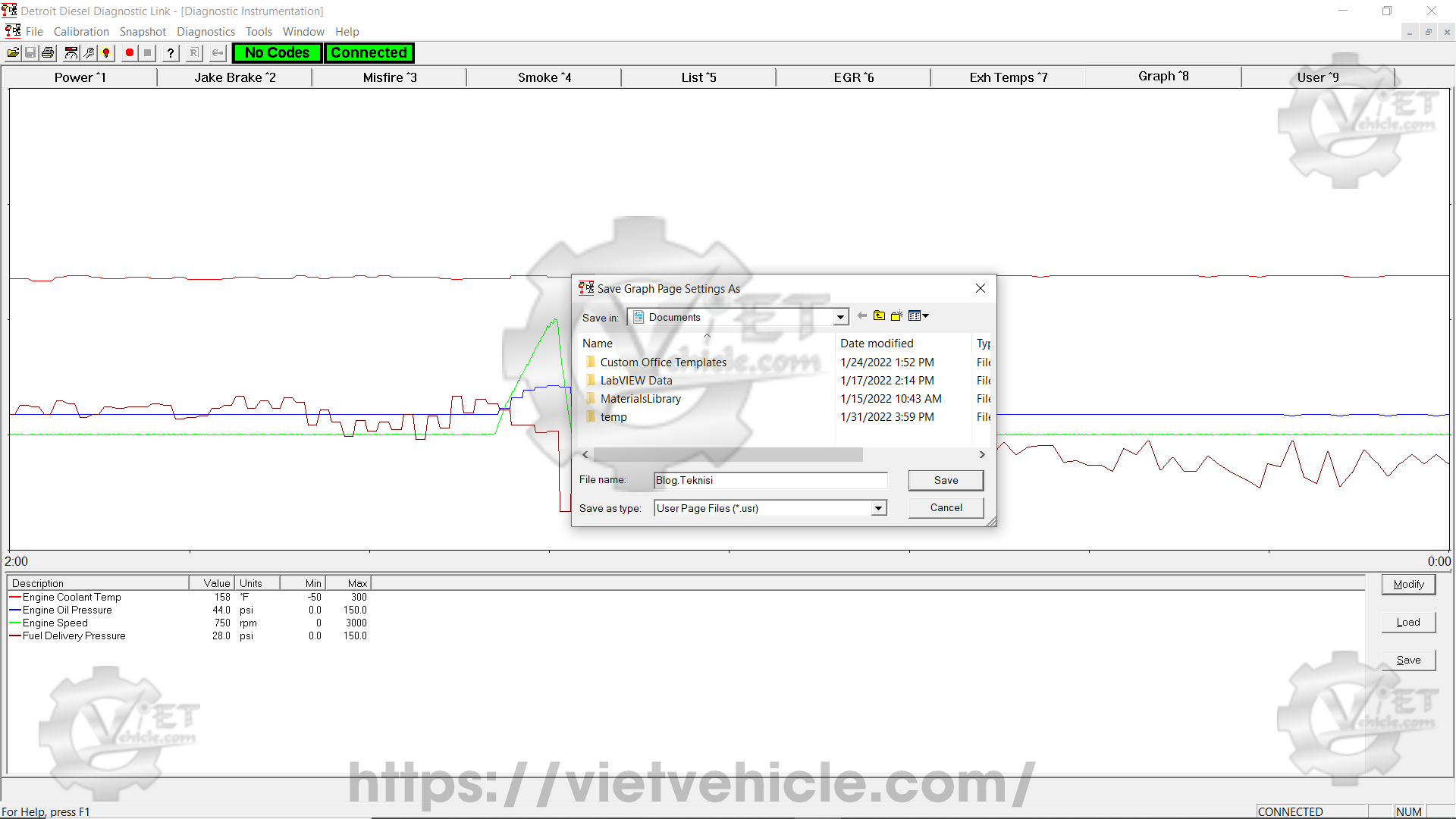1456x819 pixels.
Task: Click the Modify button
Action: click(1408, 584)
